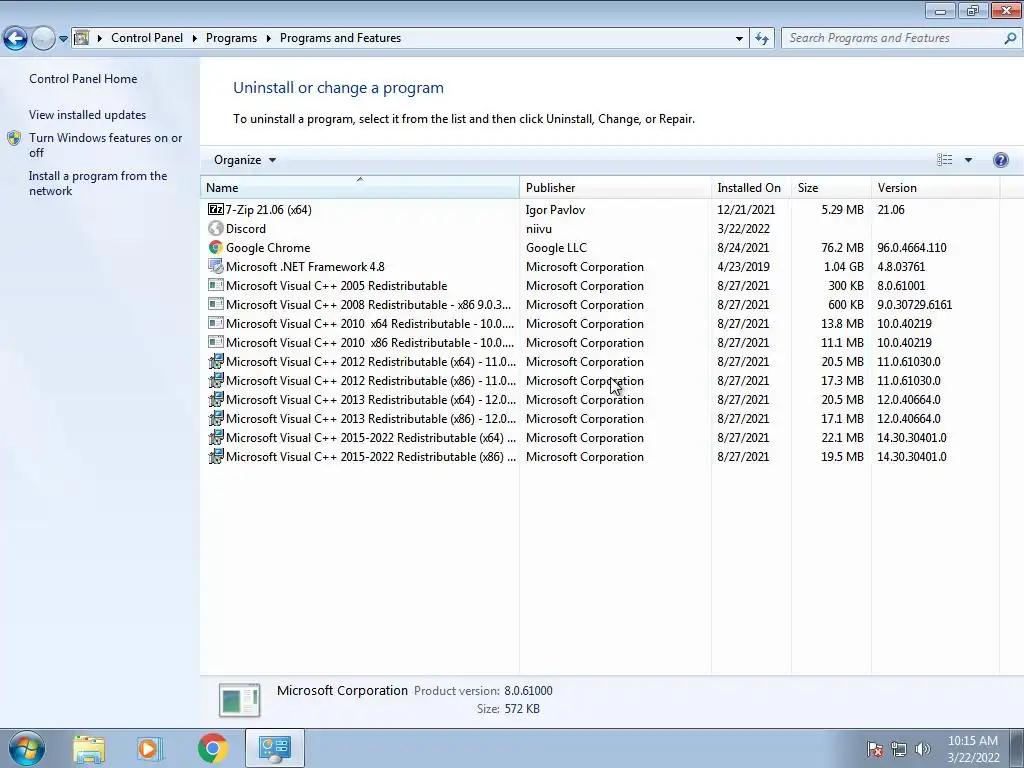
Task: Select Microsoft .NET Framework 4.8 entry
Action: tap(305, 266)
